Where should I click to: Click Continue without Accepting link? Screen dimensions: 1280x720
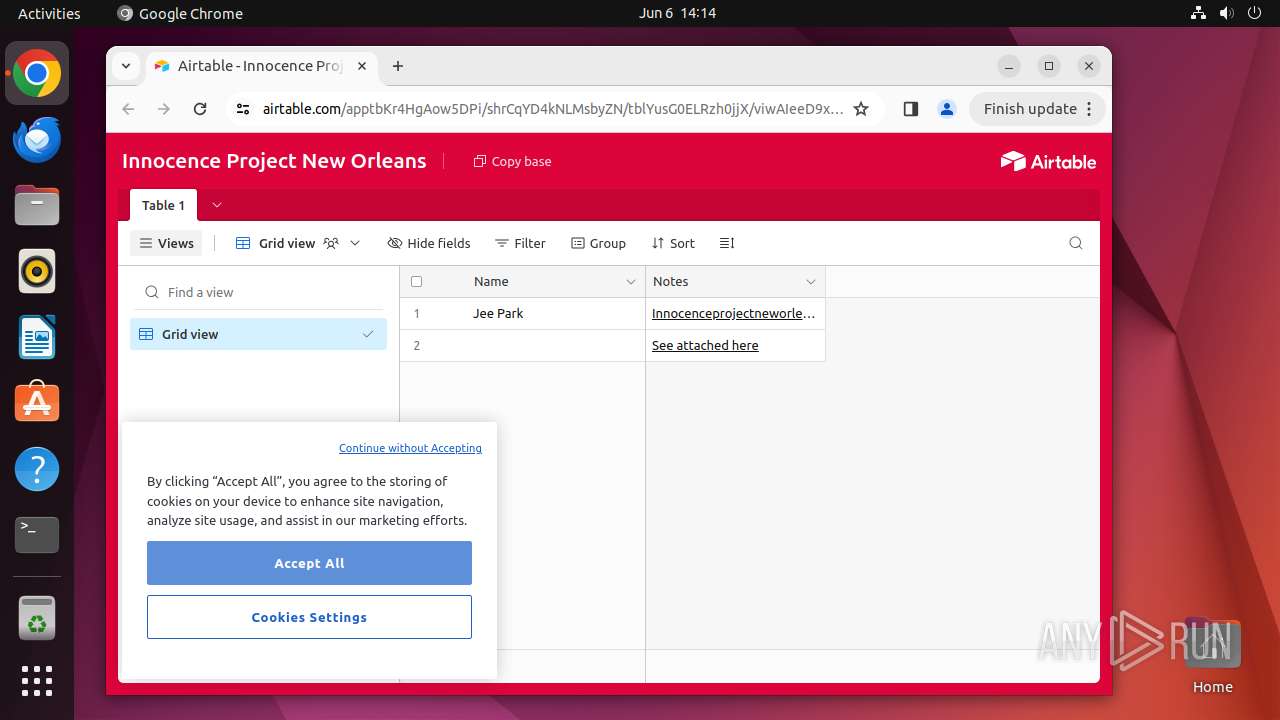[410, 448]
